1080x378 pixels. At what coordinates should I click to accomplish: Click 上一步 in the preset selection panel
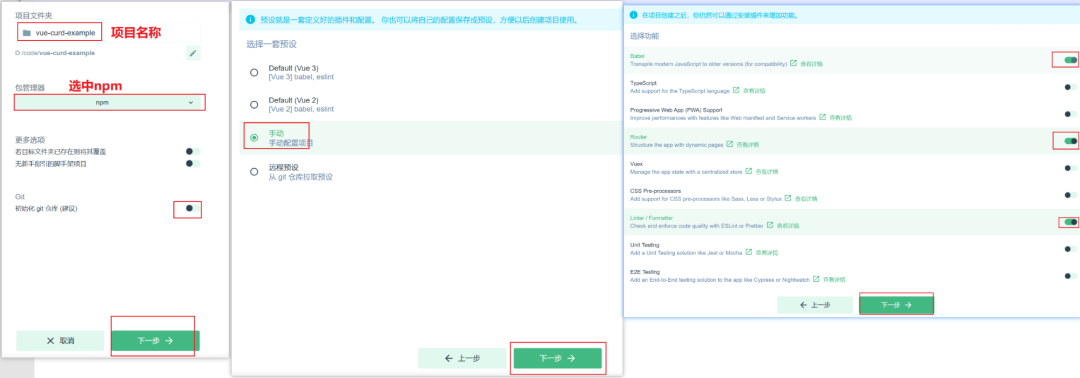point(462,358)
